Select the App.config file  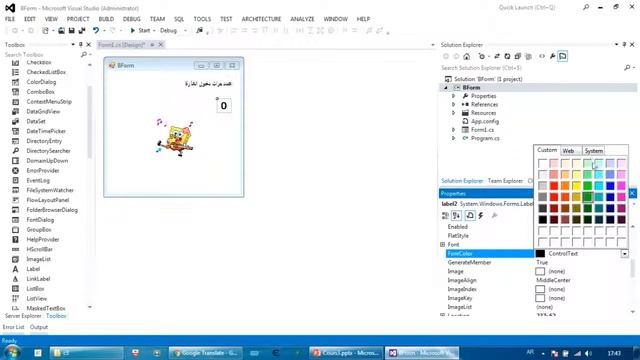484,122
